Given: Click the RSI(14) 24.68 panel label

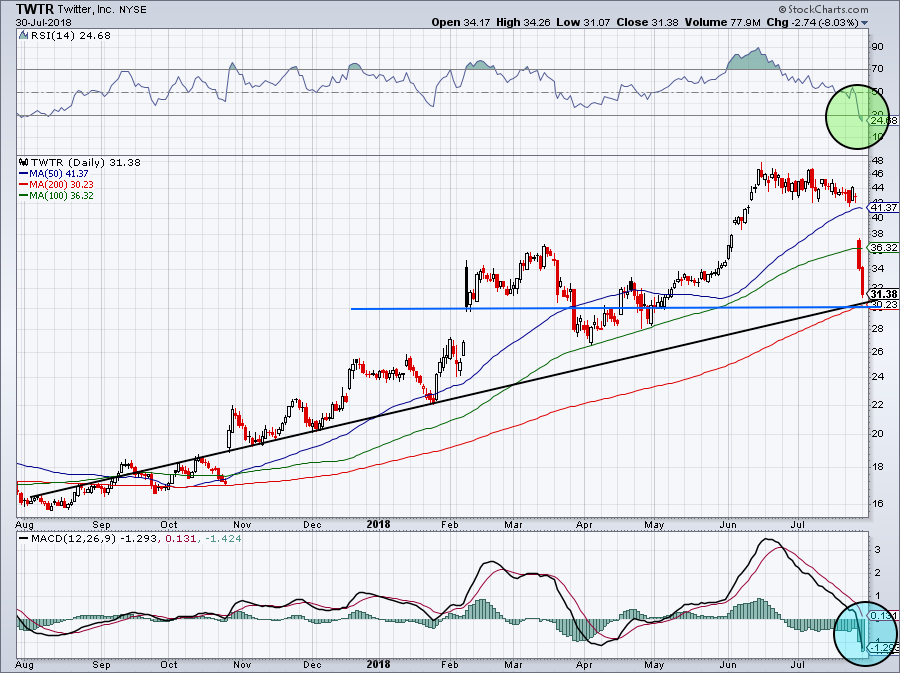Looking at the screenshot, I should pyautogui.click(x=69, y=36).
